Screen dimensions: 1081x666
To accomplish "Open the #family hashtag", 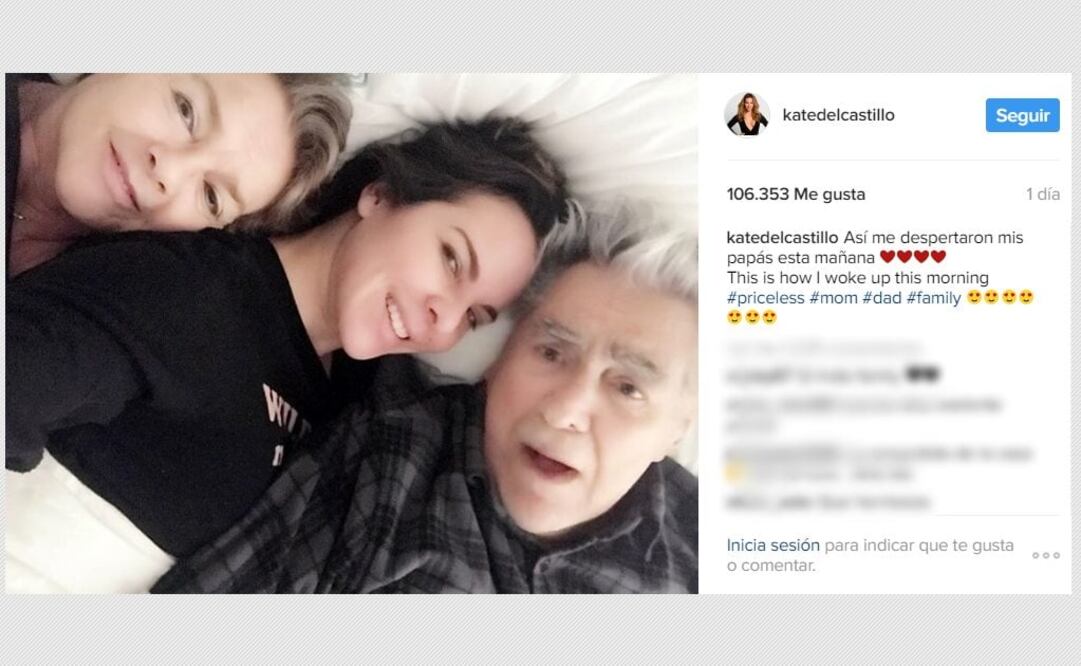I will (933, 298).
